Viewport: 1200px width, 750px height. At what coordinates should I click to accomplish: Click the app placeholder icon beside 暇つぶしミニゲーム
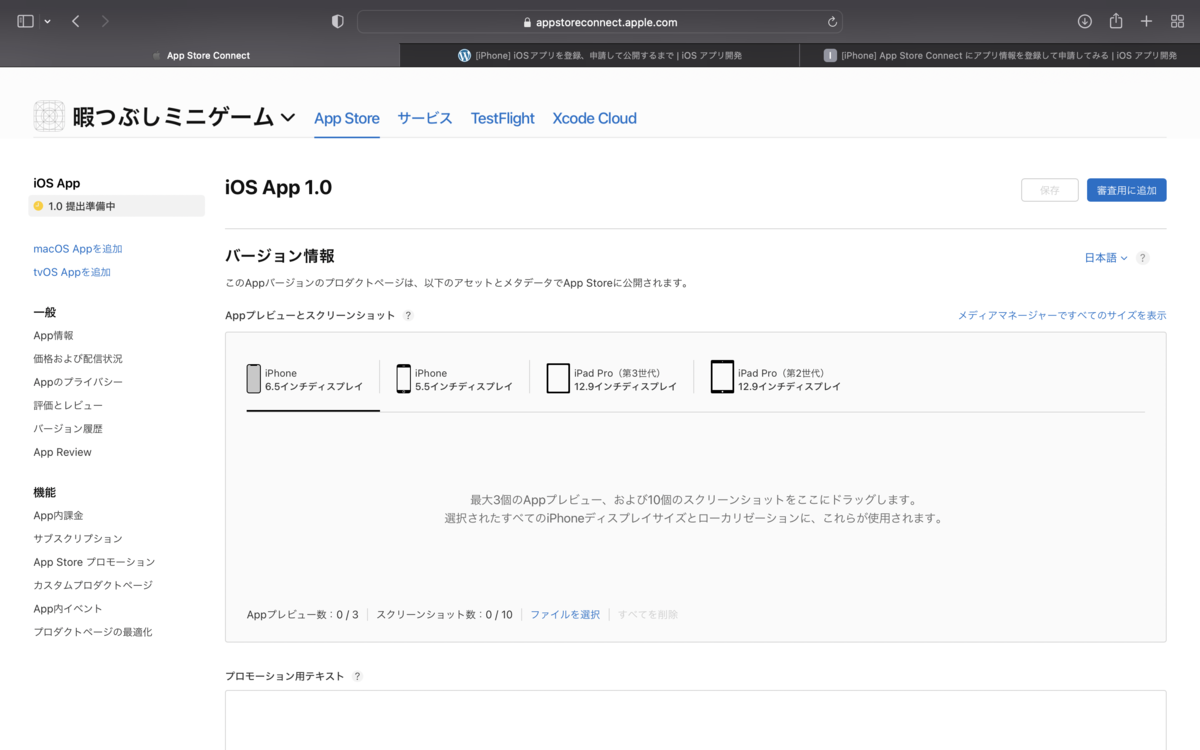pos(49,117)
